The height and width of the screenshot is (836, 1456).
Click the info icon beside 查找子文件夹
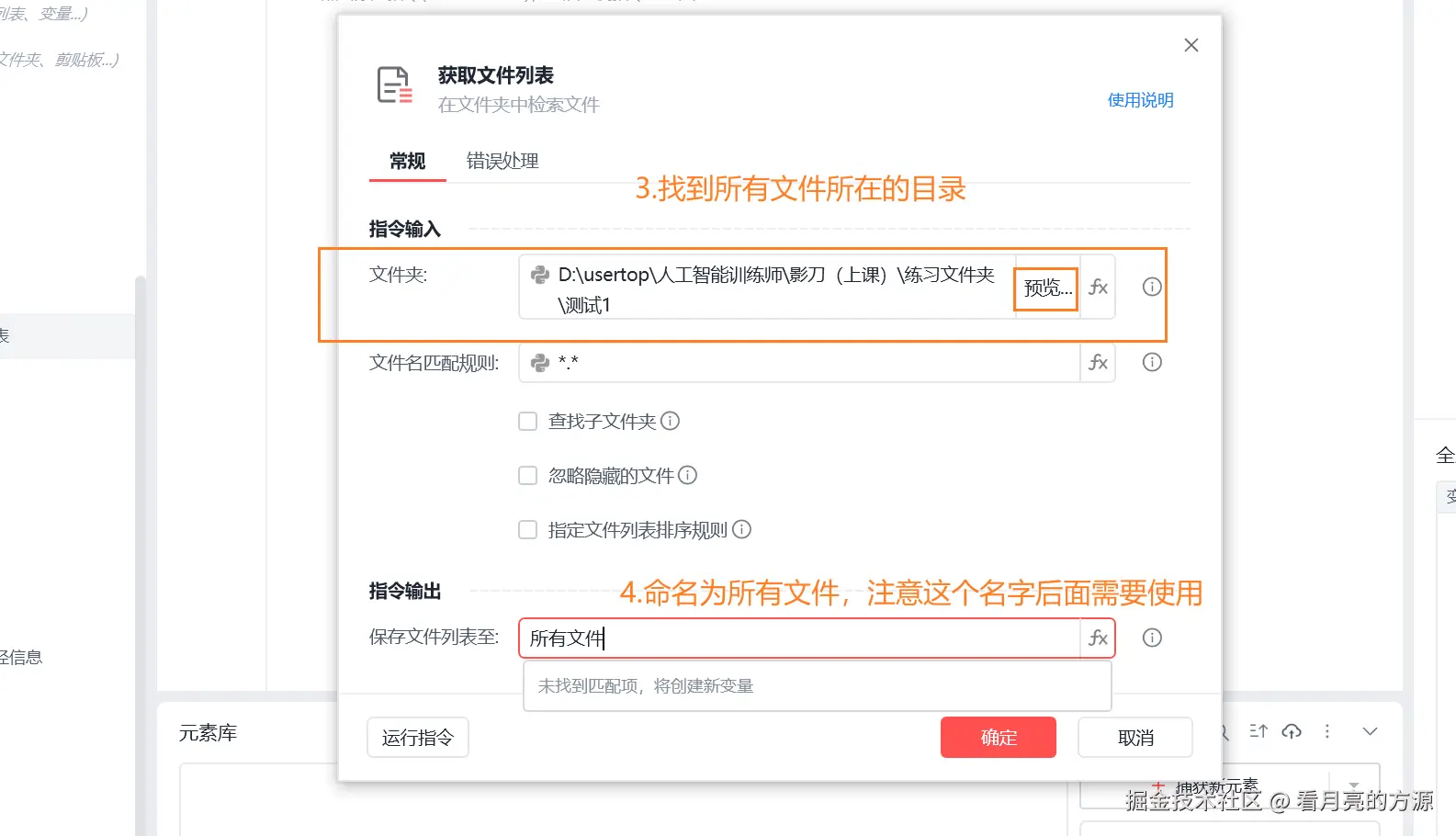(671, 421)
